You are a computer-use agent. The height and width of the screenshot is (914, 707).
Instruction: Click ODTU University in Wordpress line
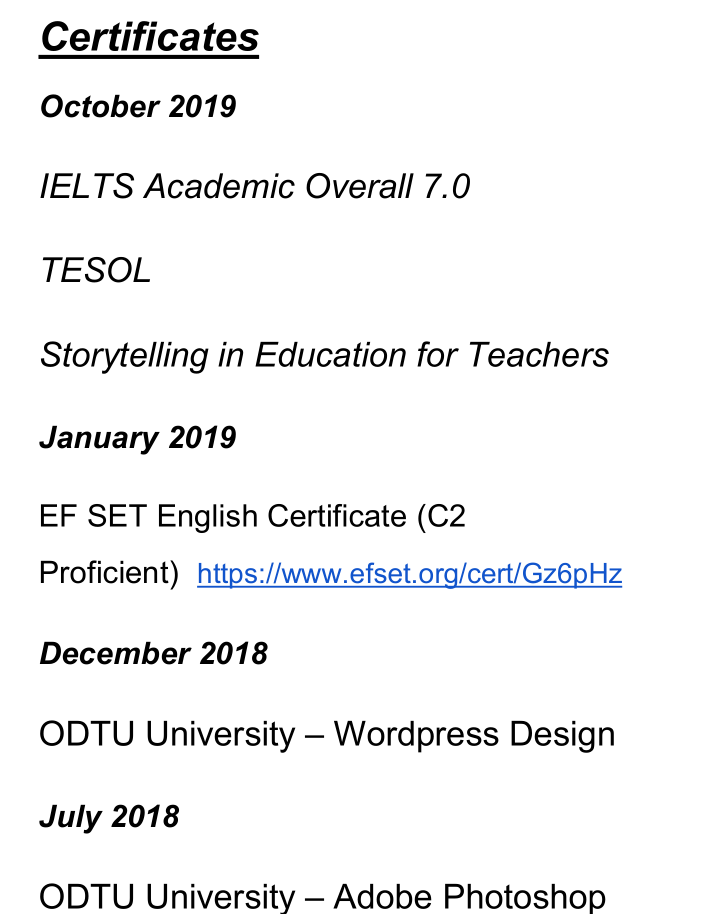click(167, 734)
